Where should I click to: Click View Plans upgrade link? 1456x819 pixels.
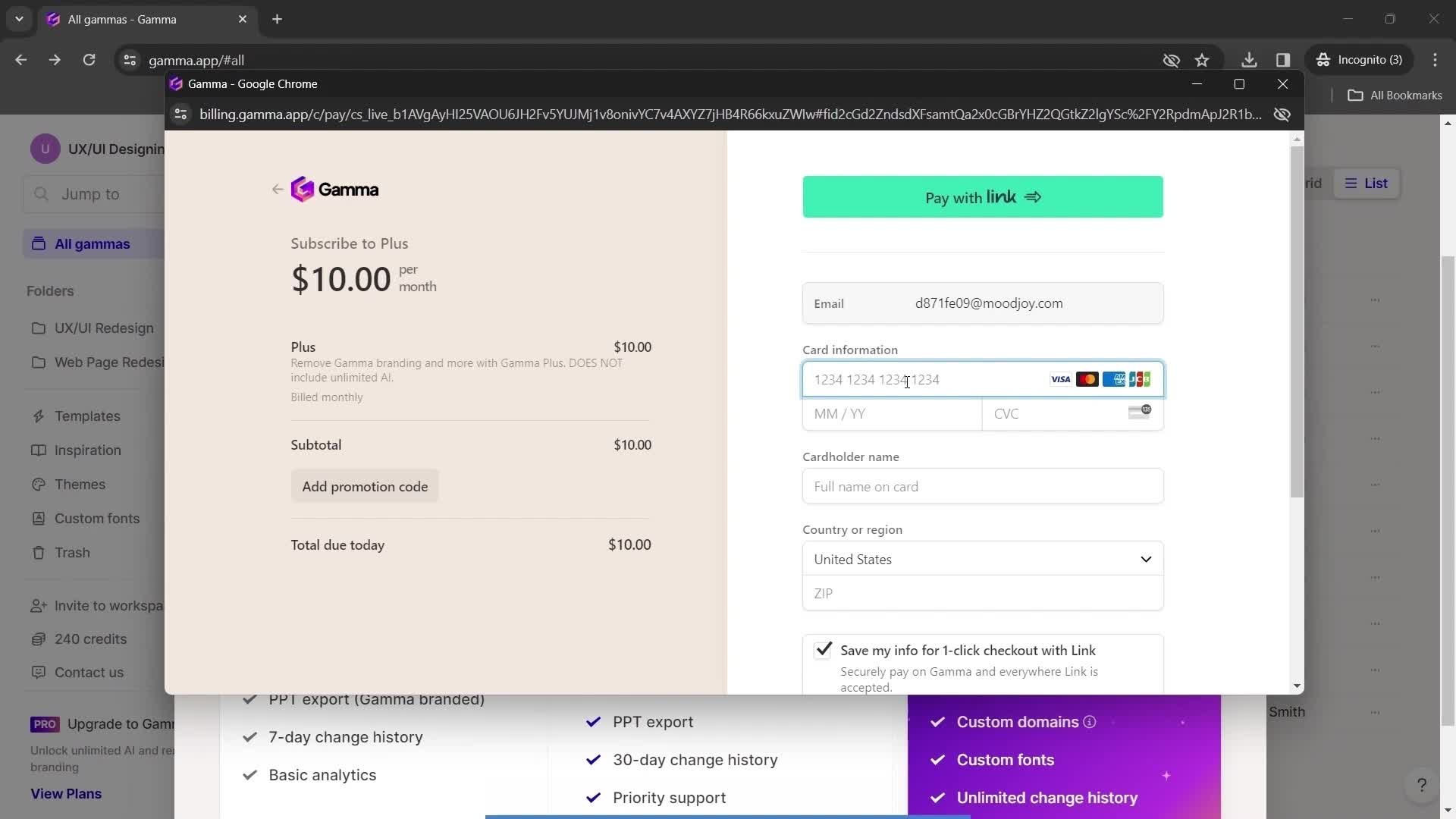point(65,793)
